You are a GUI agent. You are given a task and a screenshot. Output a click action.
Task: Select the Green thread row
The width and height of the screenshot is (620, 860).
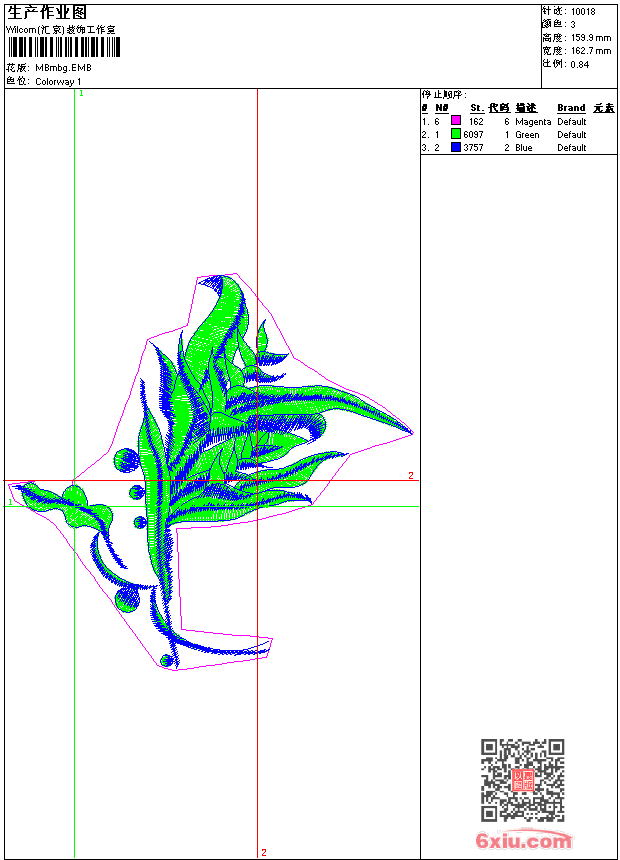pyautogui.click(x=518, y=134)
